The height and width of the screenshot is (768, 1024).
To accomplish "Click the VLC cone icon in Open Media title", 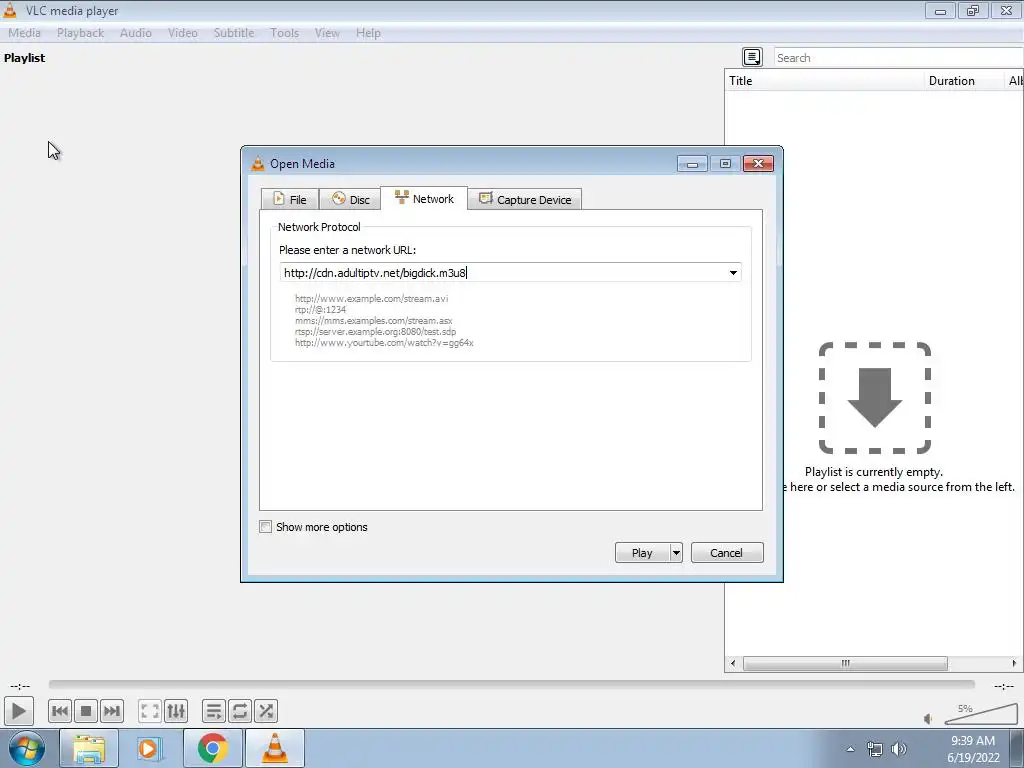I will (258, 163).
